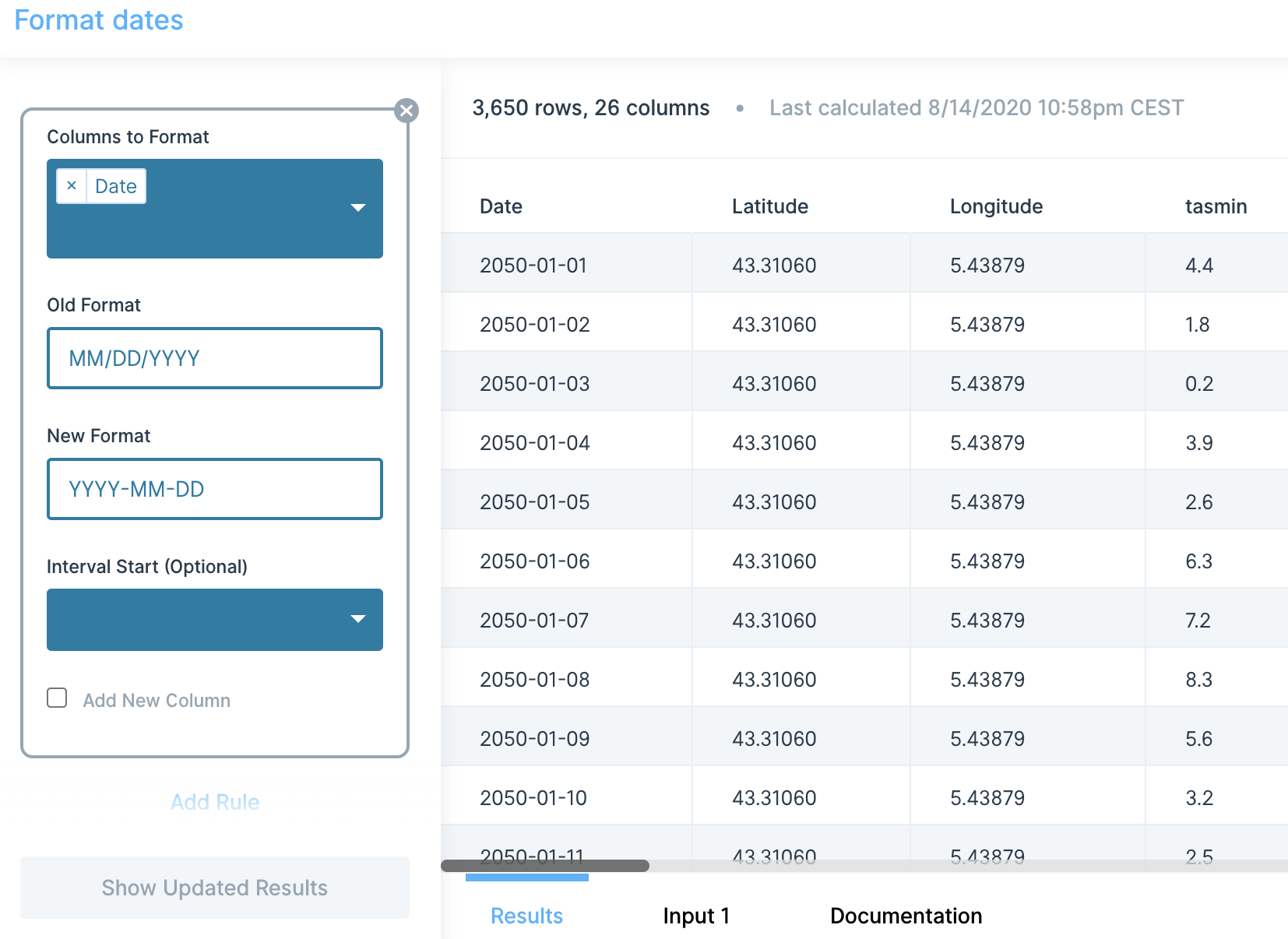
Task: Click tasmin value 3.9
Action: pos(1199,443)
